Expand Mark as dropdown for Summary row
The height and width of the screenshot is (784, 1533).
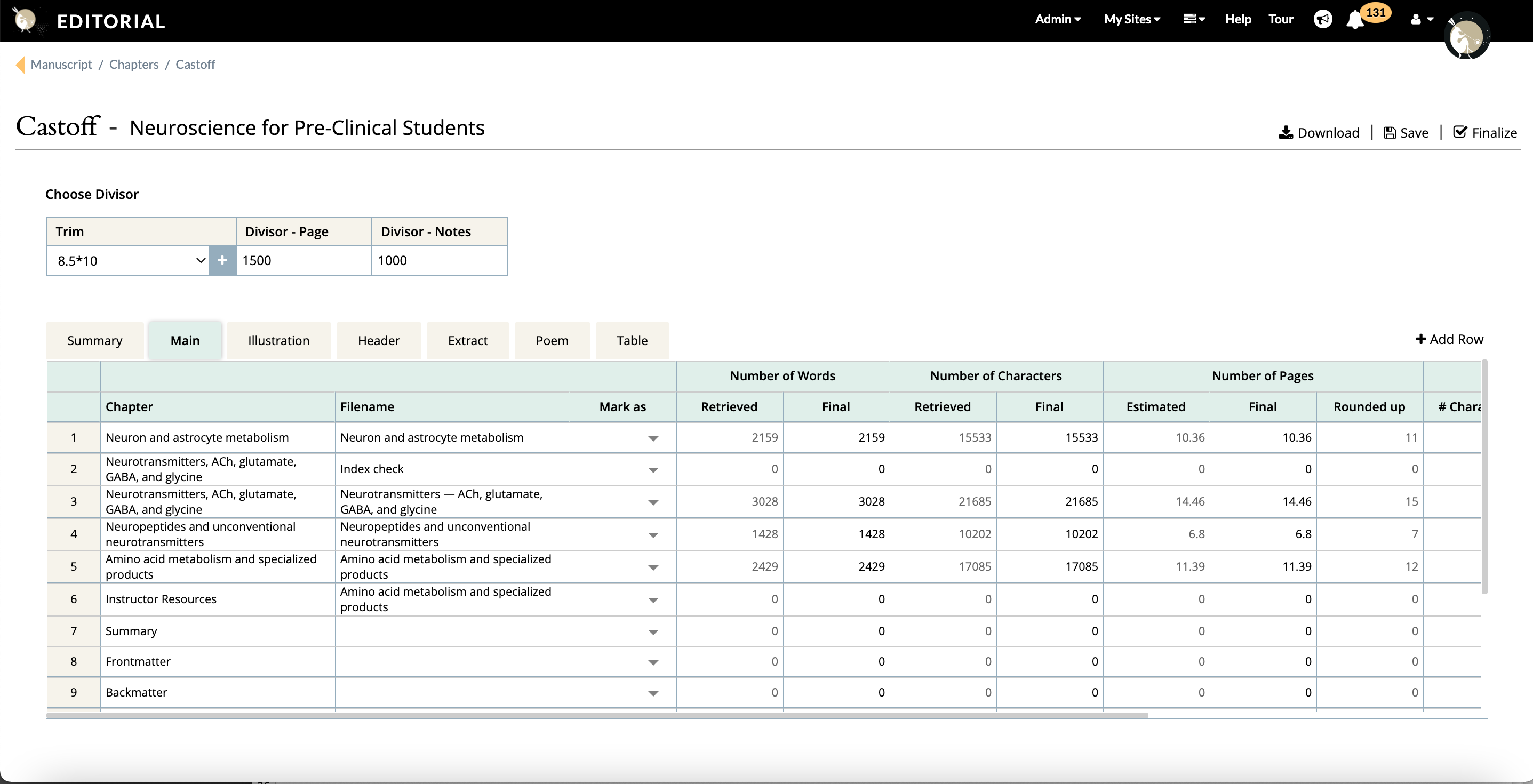653,631
